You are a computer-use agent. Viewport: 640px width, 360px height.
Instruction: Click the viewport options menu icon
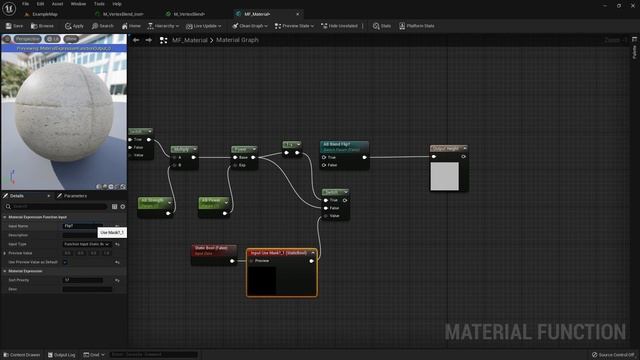pos(7,39)
